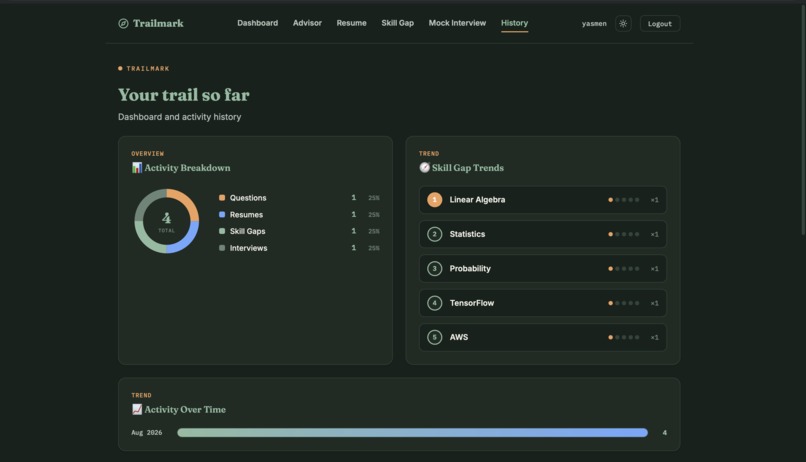Click the x1 count on TensorFlow row
The image size is (806, 462).
click(654, 303)
